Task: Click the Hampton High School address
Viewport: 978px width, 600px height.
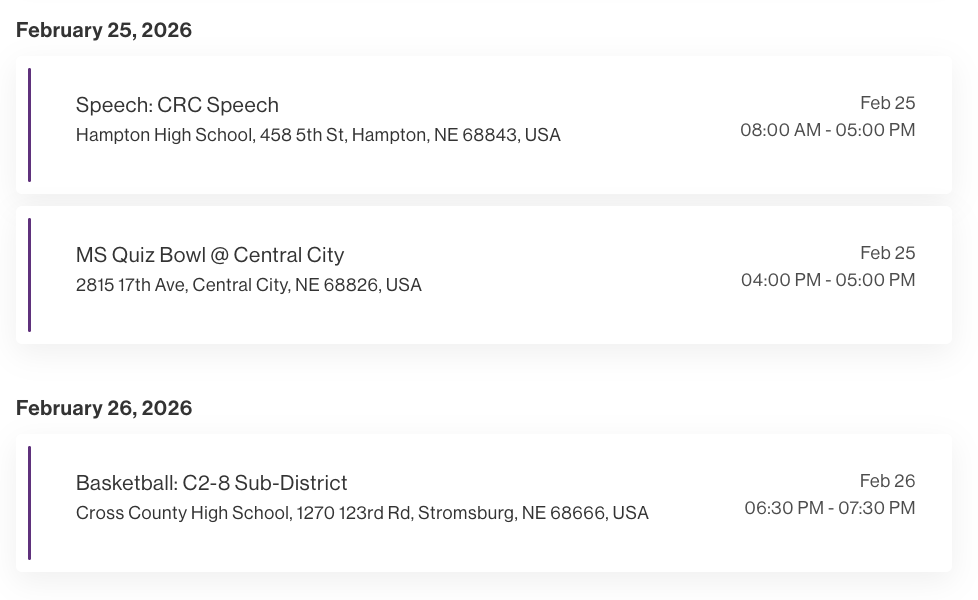Action: click(318, 135)
